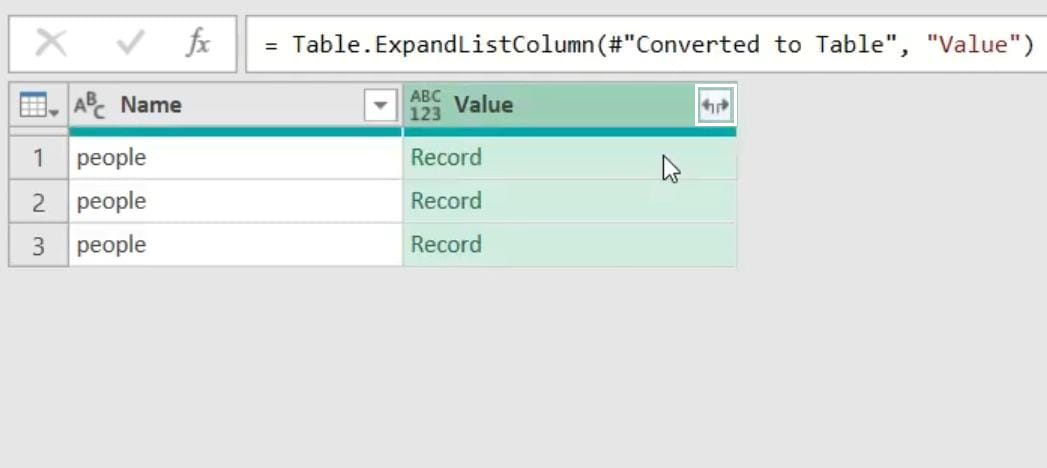Screen dimensions: 1047x468
Task: Expand the Value column records
Action: point(715,105)
